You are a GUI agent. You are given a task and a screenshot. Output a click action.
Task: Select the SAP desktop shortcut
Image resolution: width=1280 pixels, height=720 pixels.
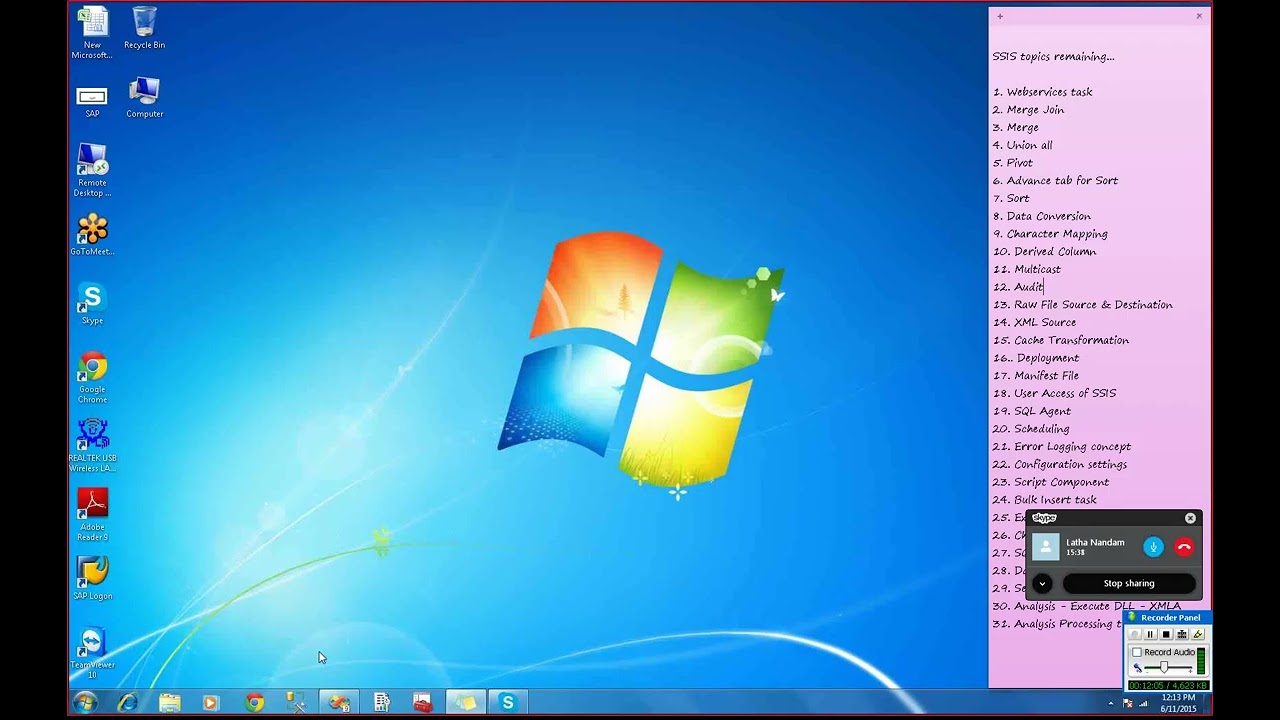coord(92,101)
